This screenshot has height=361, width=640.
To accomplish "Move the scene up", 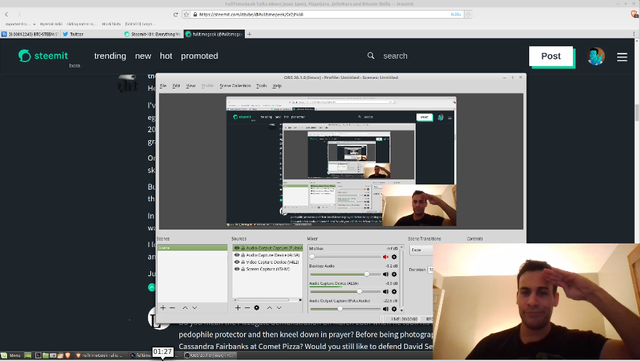I will point(185,308).
